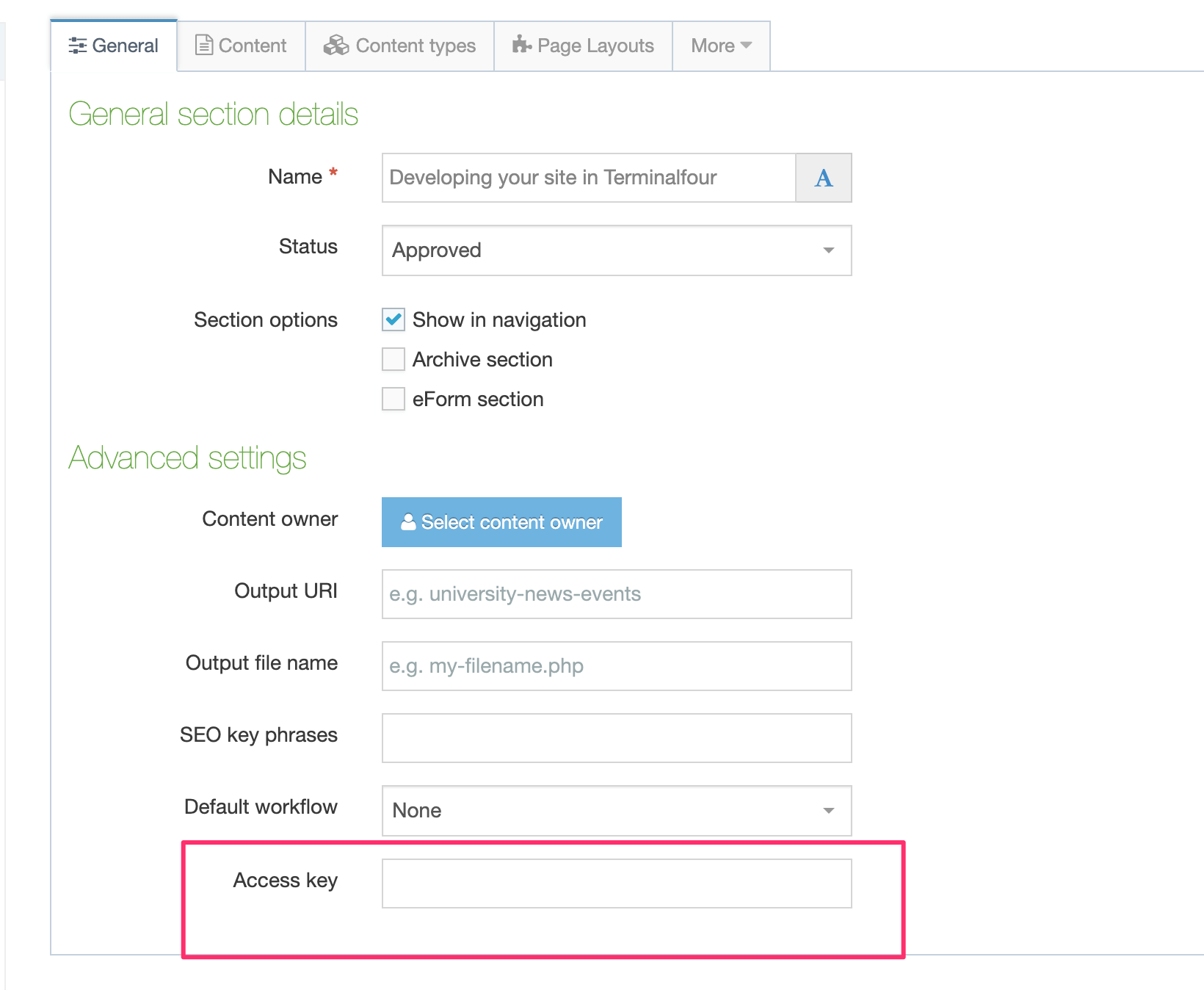Screen dimensions: 1204x990
Task: Uncheck the Show in navigation checkbox
Action: pyautogui.click(x=394, y=319)
